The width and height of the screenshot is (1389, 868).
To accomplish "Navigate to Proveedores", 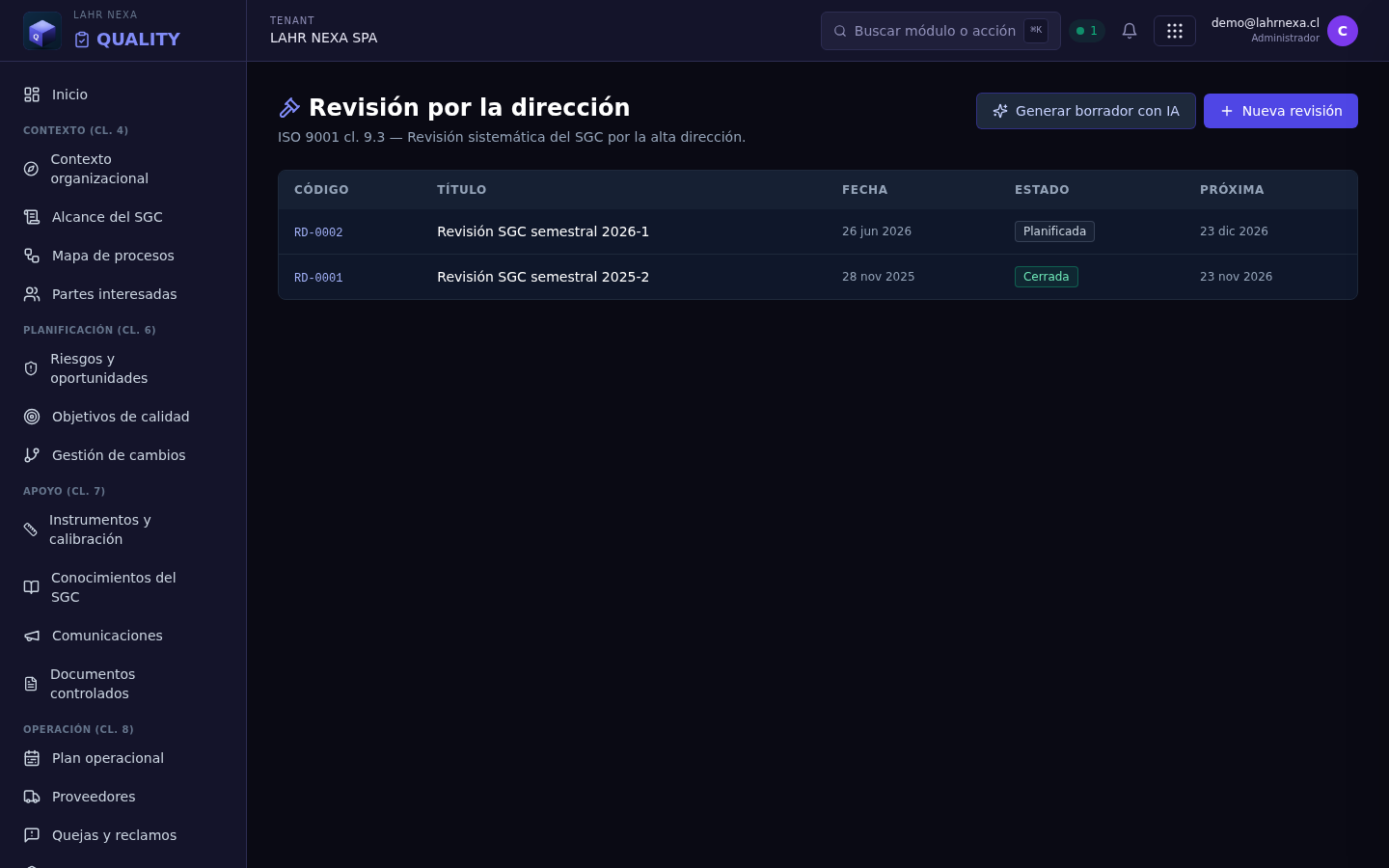I will click(x=123, y=797).
